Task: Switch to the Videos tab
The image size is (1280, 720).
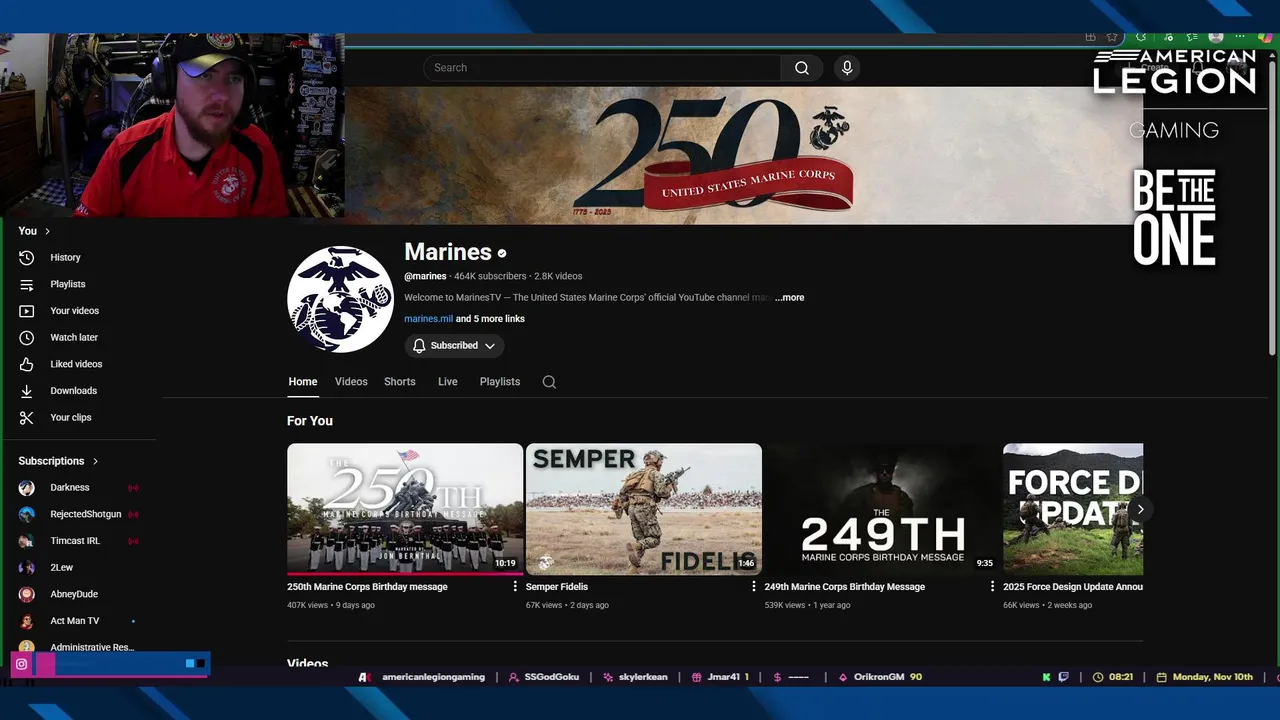Action: (x=351, y=382)
